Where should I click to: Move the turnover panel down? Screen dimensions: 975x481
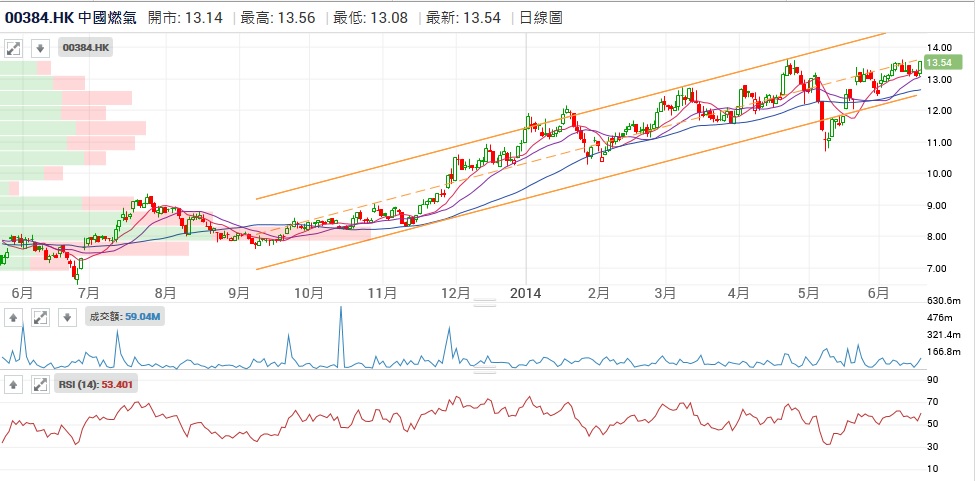pos(66,318)
